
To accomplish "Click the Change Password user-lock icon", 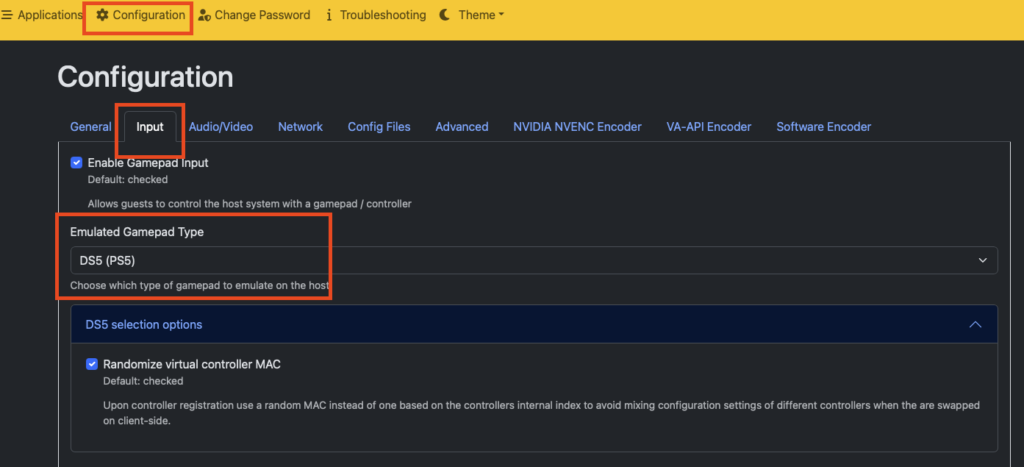I will pyautogui.click(x=205, y=15).
